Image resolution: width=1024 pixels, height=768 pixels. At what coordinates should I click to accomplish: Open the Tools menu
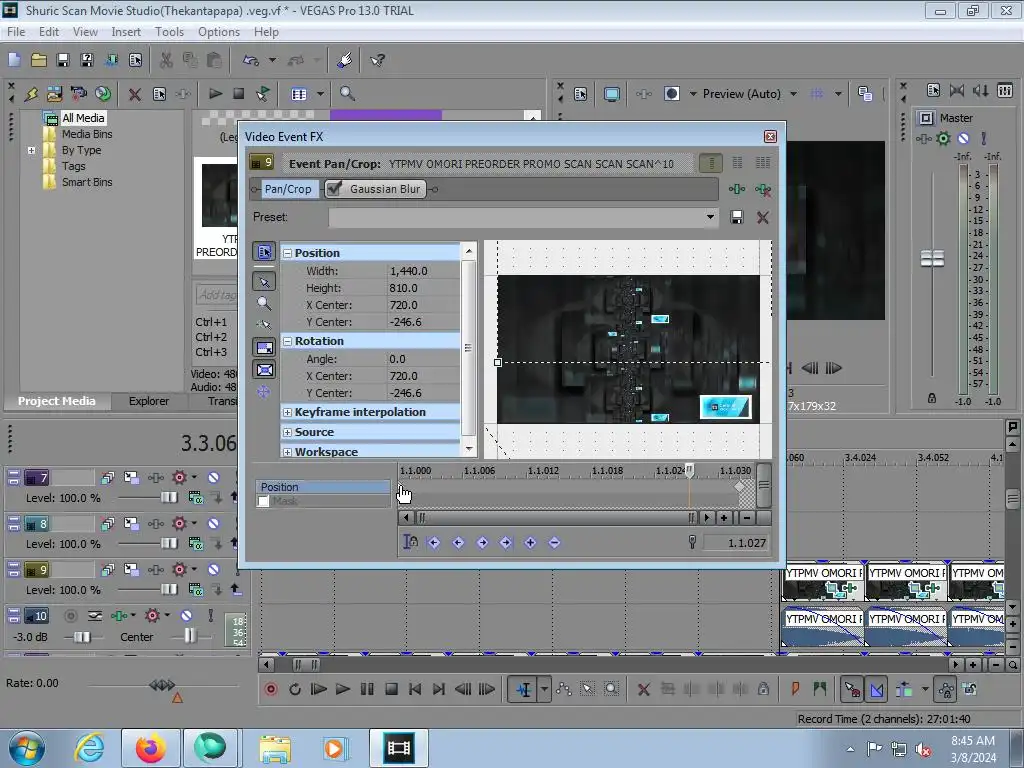[x=169, y=32]
